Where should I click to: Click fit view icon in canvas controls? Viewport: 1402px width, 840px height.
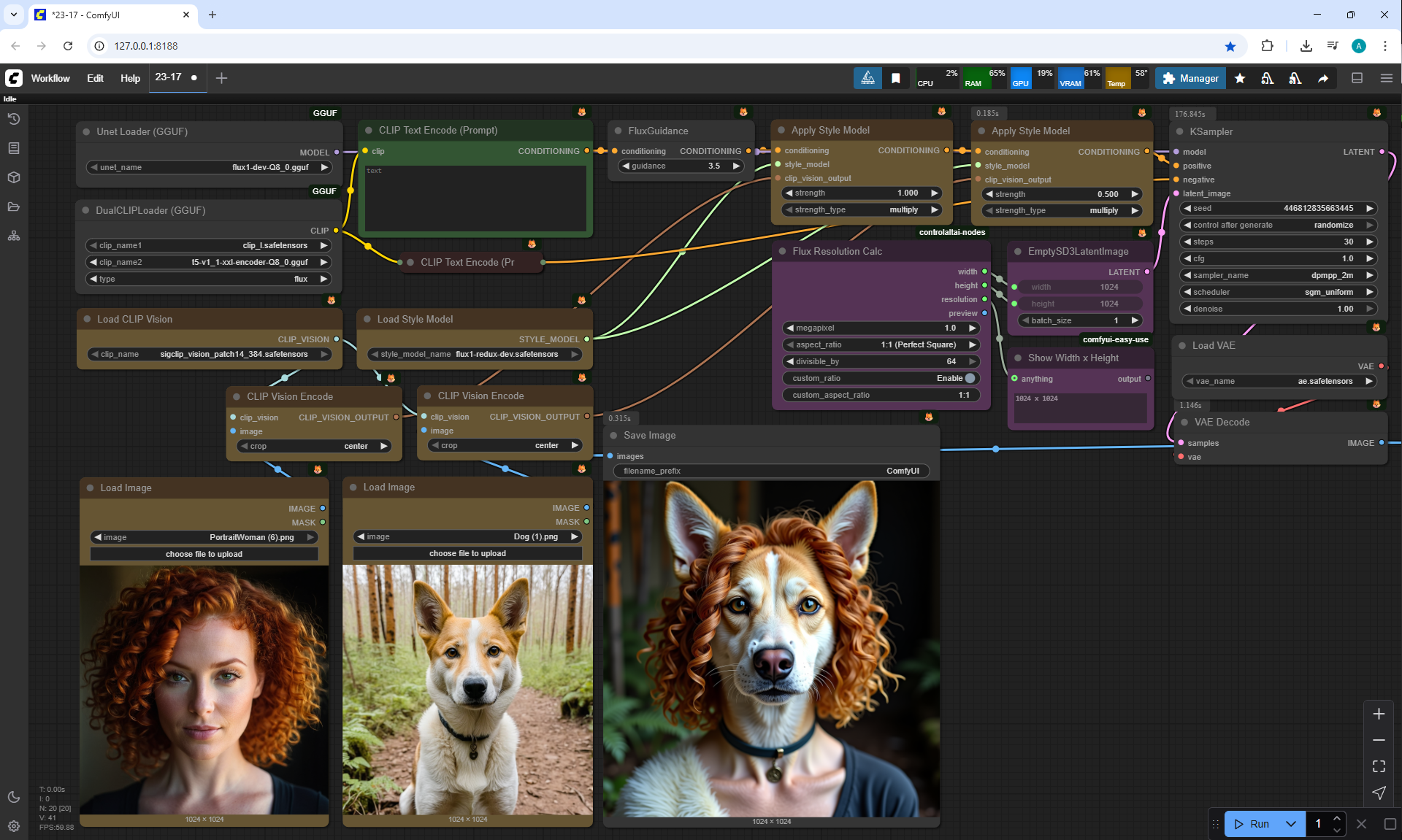click(x=1379, y=766)
